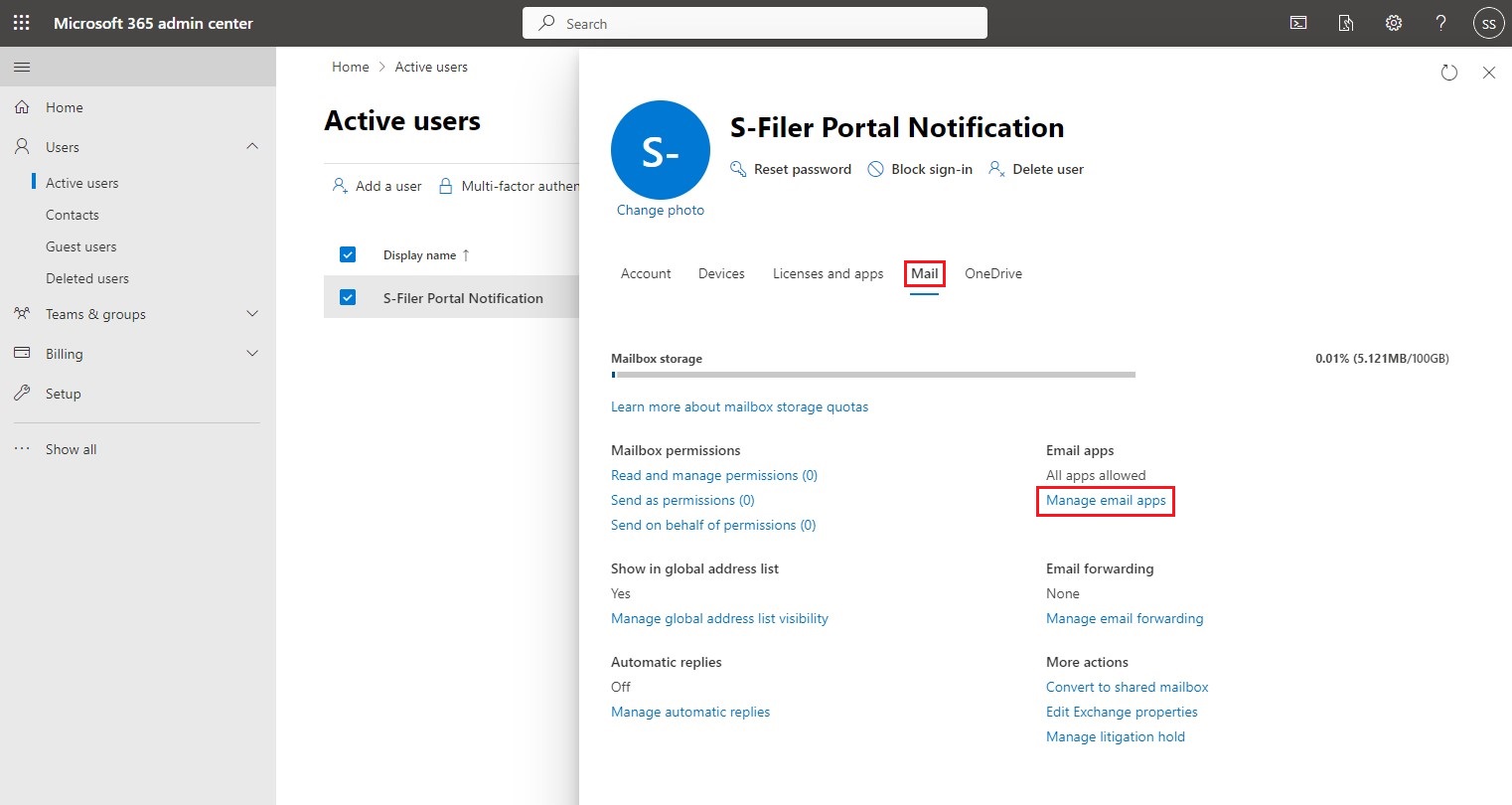The height and width of the screenshot is (805, 1512).
Task: Click Active users in the breadcrumb
Action: [431, 67]
